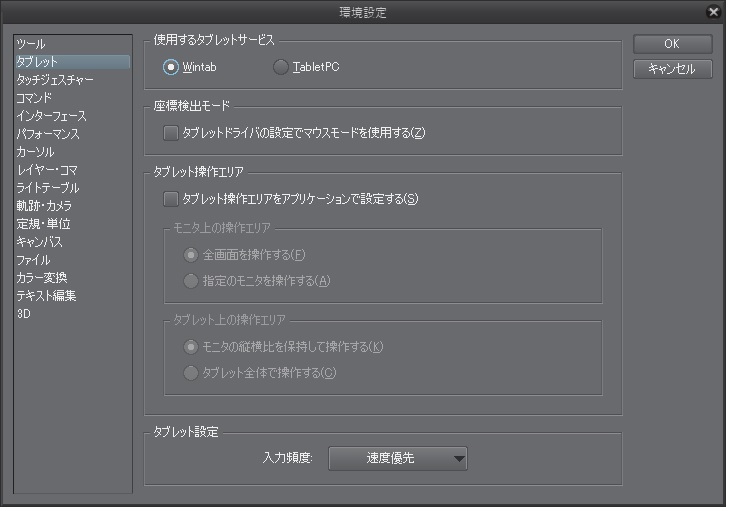Open the タッチジェスチャー category
The height and width of the screenshot is (511, 729).
click(73, 80)
